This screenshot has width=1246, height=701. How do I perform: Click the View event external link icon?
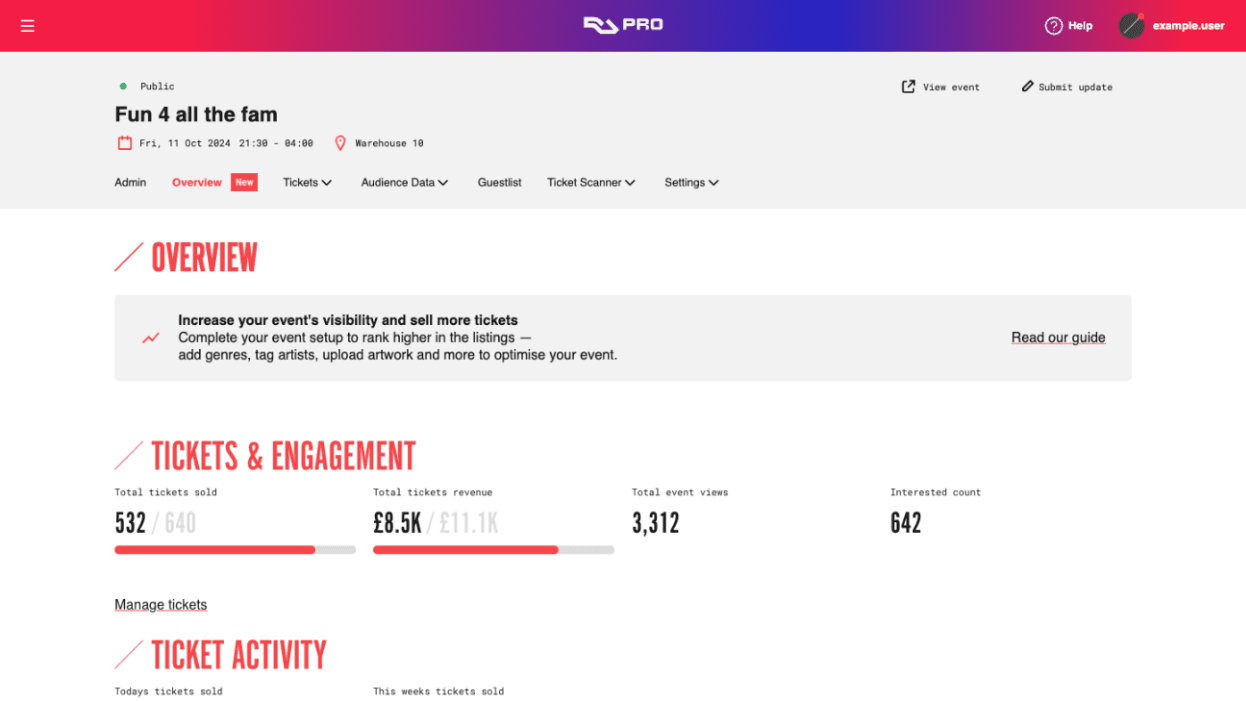[x=908, y=87]
